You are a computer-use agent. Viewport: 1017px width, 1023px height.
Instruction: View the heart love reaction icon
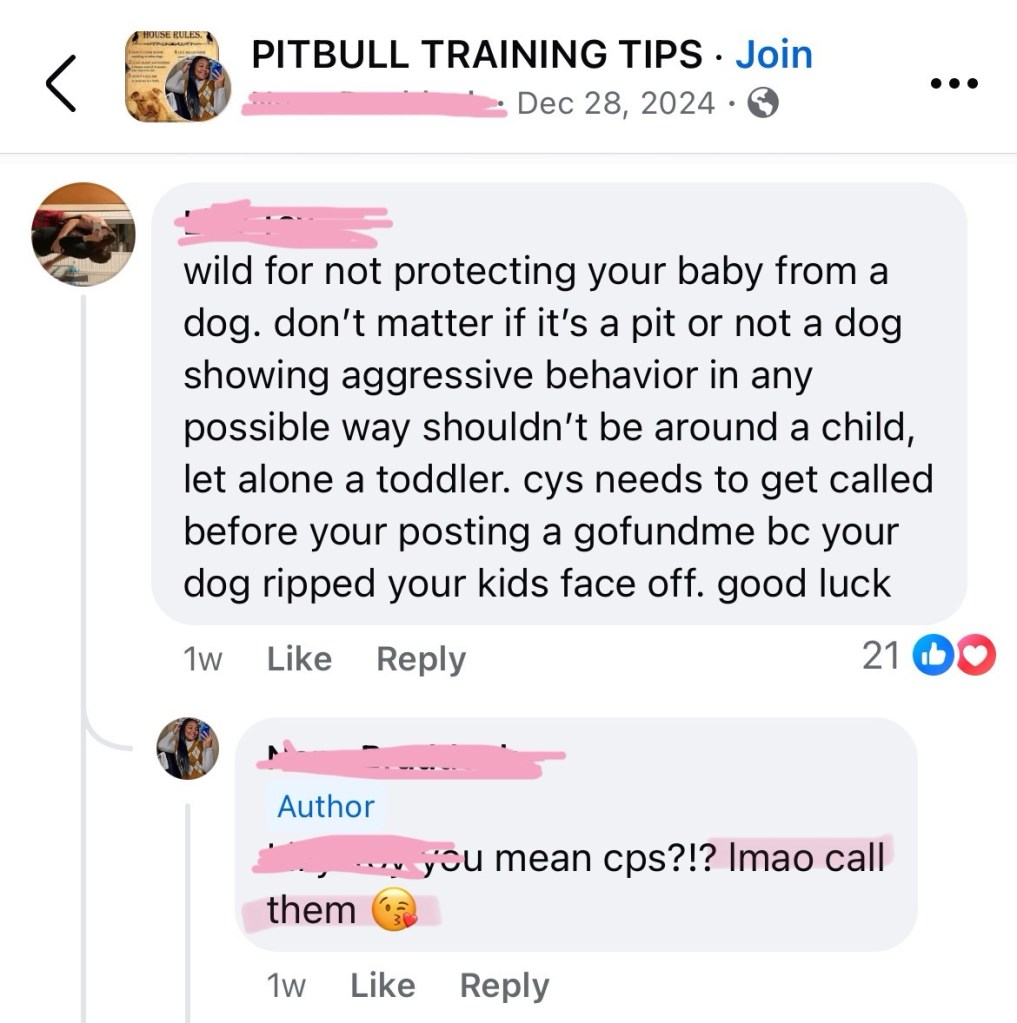(976, 655)
